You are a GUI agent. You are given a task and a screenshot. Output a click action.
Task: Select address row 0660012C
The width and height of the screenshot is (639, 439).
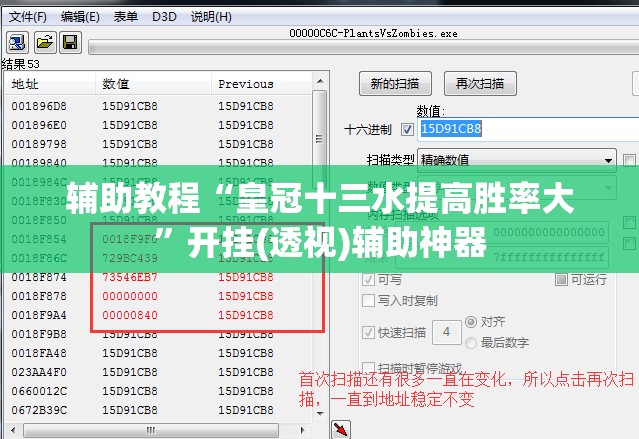point(158,391)
